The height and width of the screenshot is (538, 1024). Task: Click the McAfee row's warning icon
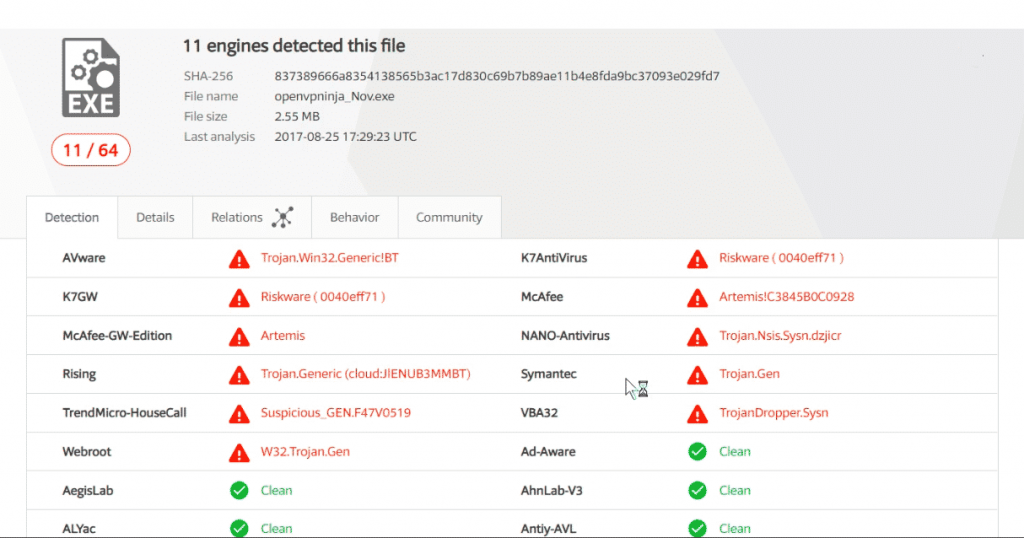pos(697,298)
